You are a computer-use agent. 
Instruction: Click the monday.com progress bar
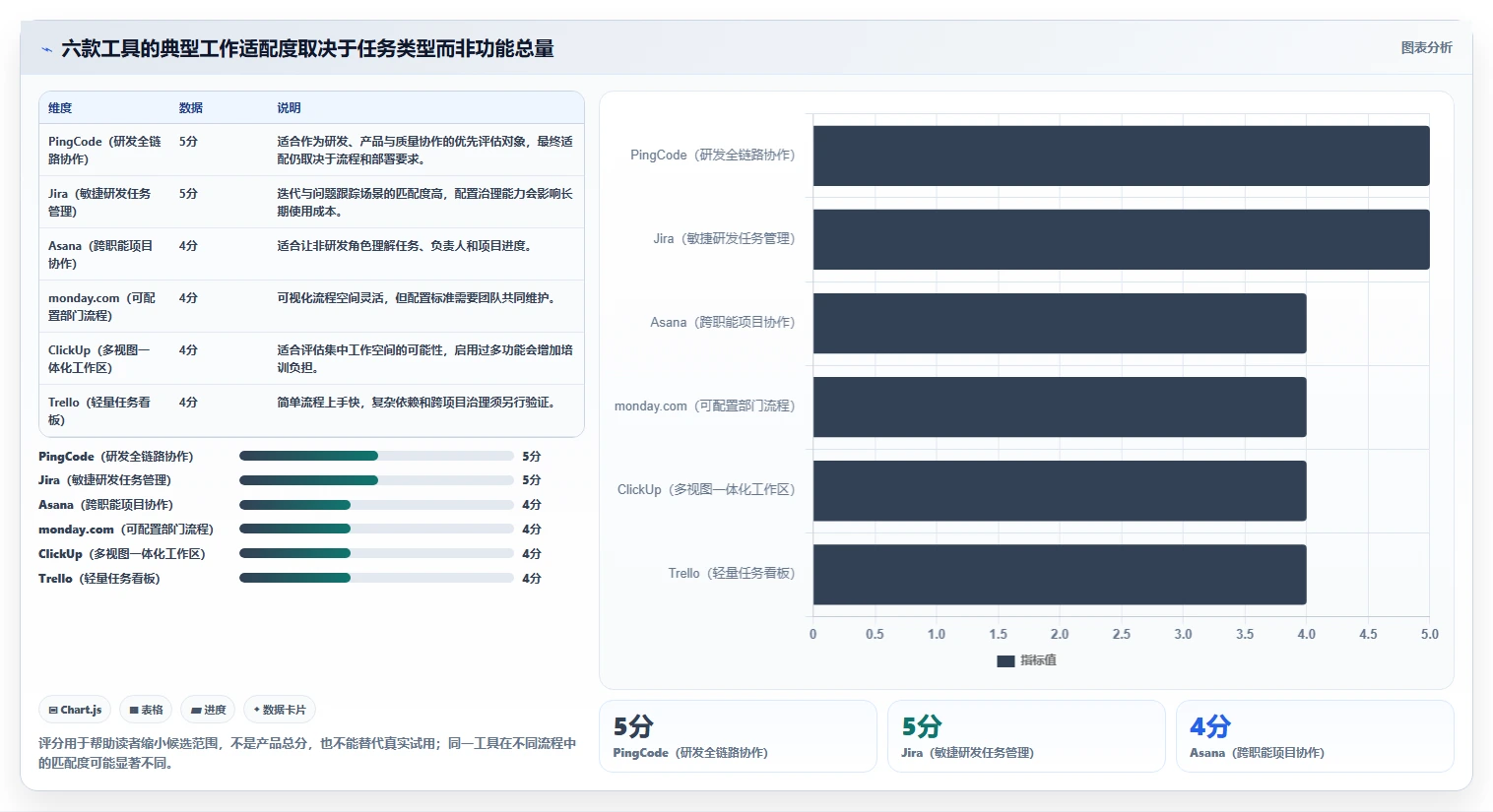376,530
